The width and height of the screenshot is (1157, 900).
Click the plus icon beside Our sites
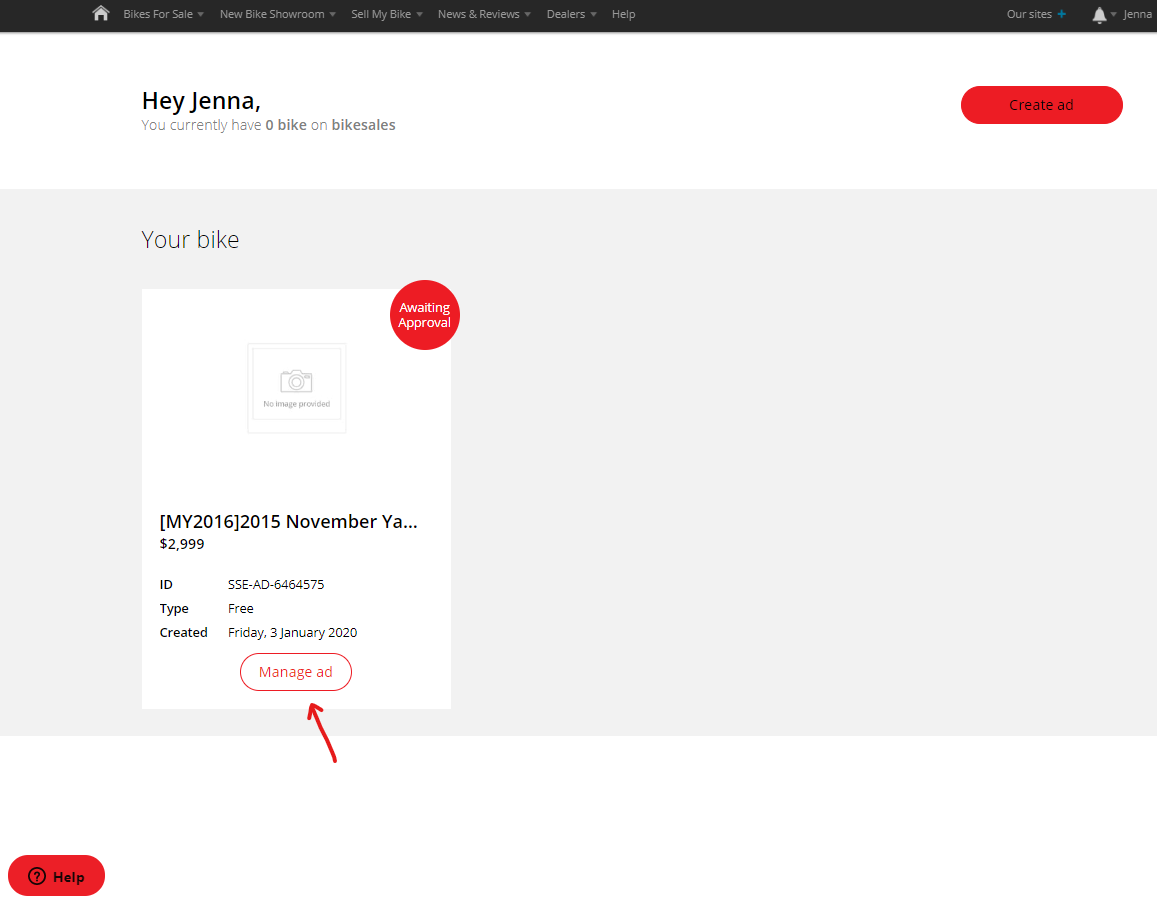pos(1061,14)
